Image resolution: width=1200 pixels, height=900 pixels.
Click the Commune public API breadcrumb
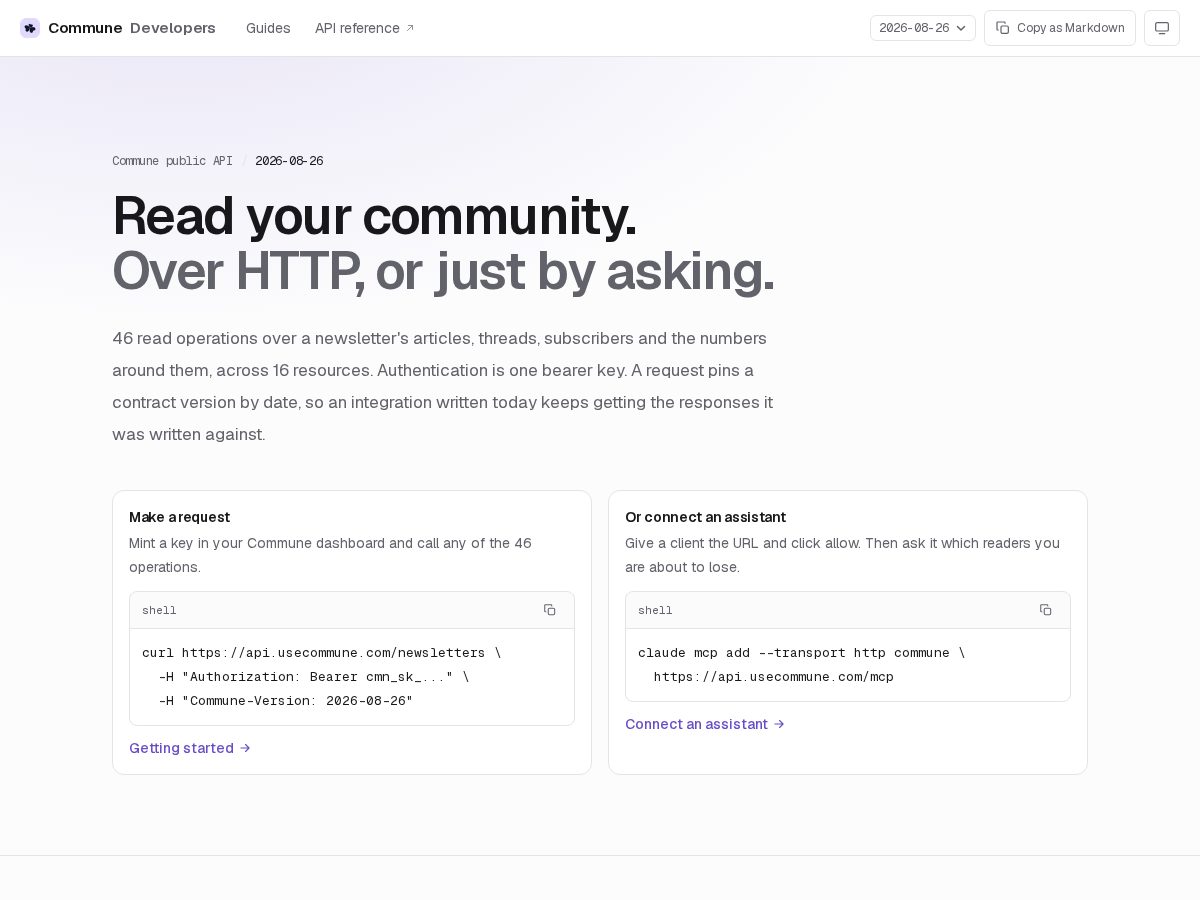click(172, 161)
